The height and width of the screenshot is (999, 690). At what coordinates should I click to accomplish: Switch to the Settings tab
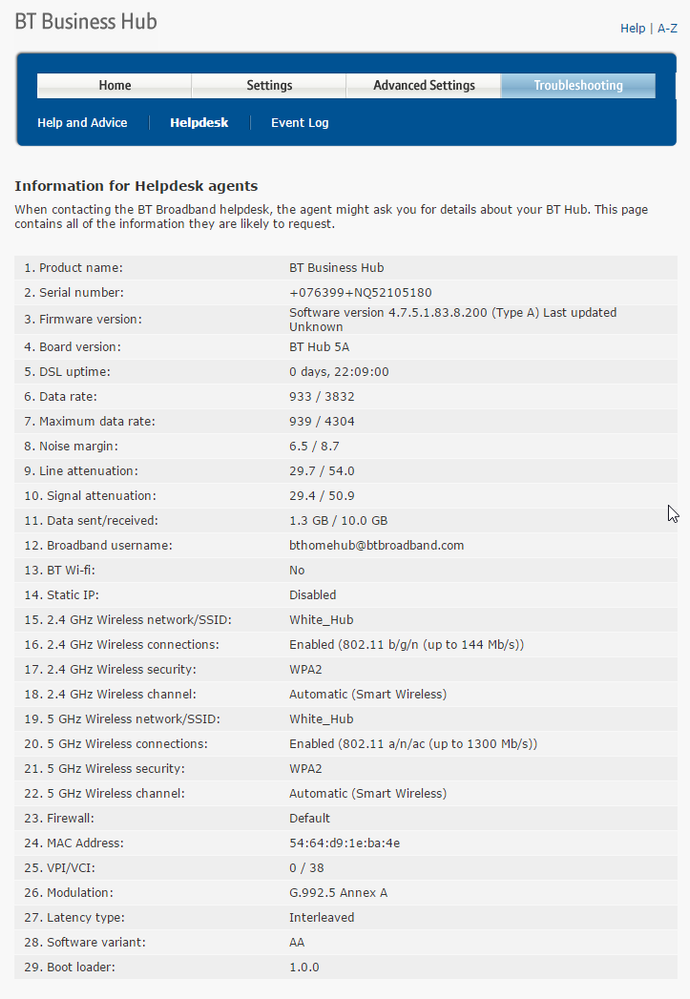click(269, 85)
